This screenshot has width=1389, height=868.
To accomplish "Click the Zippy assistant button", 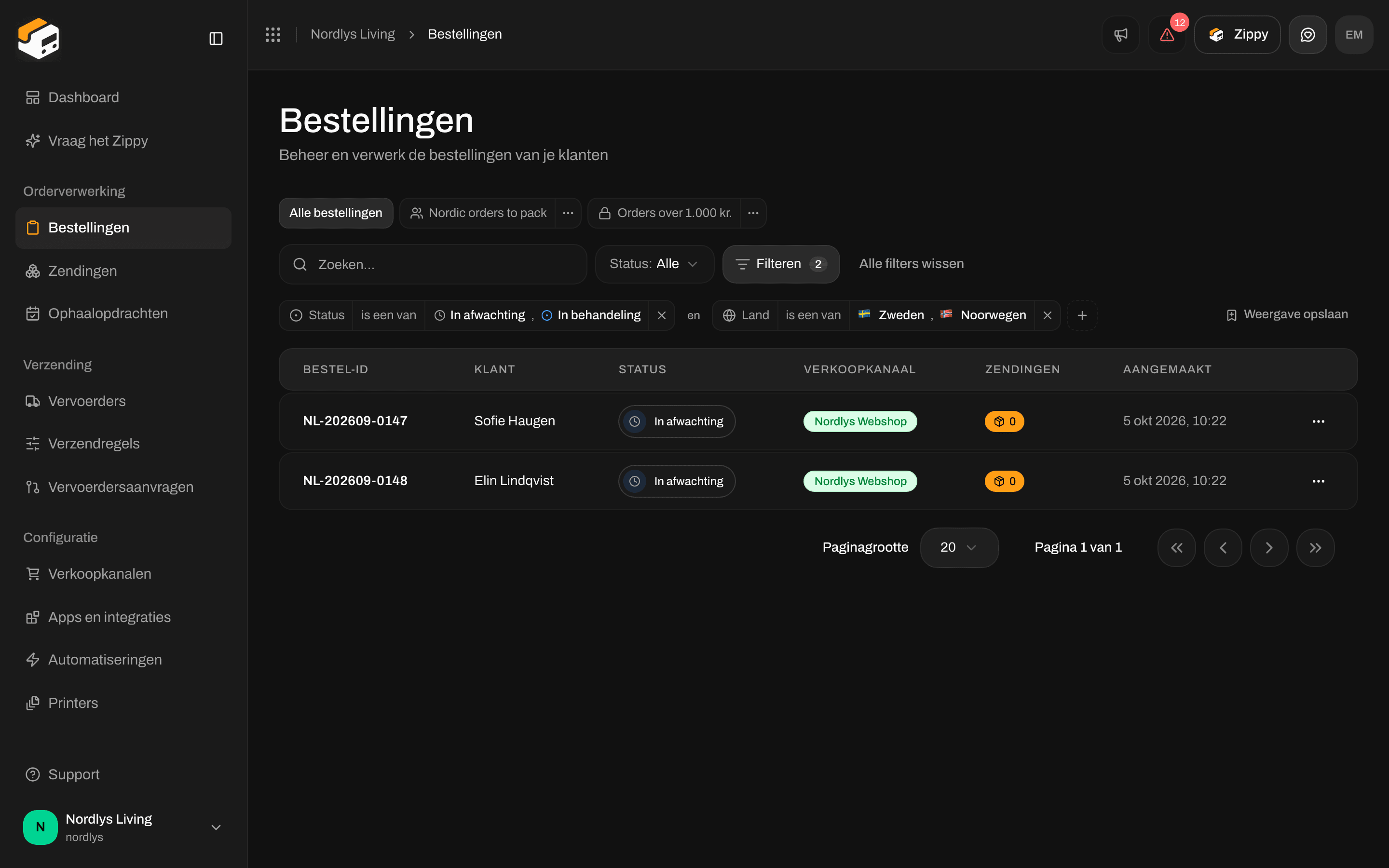I will [x=1238, y=34].
